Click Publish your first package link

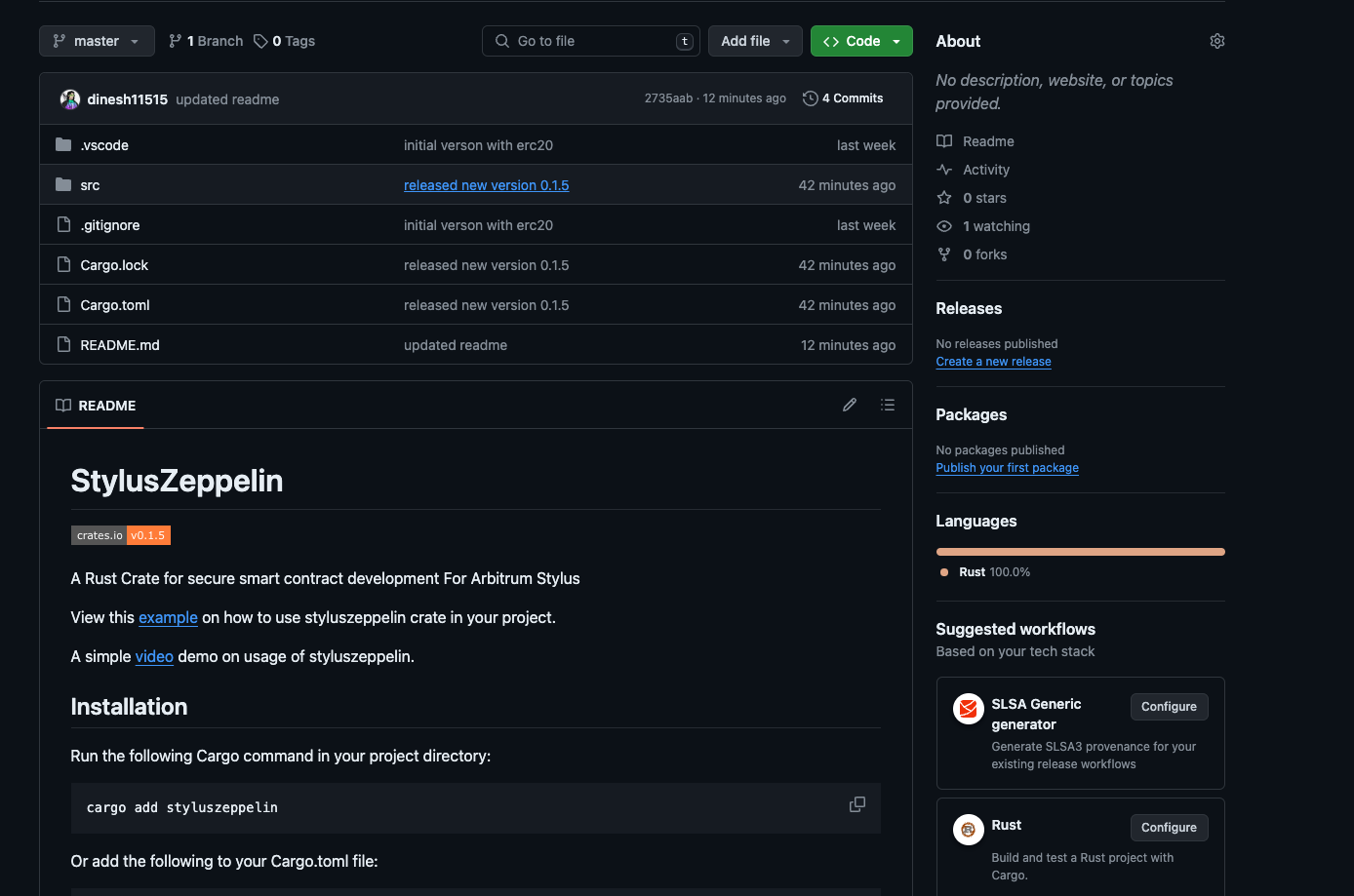pos(1007,468)
